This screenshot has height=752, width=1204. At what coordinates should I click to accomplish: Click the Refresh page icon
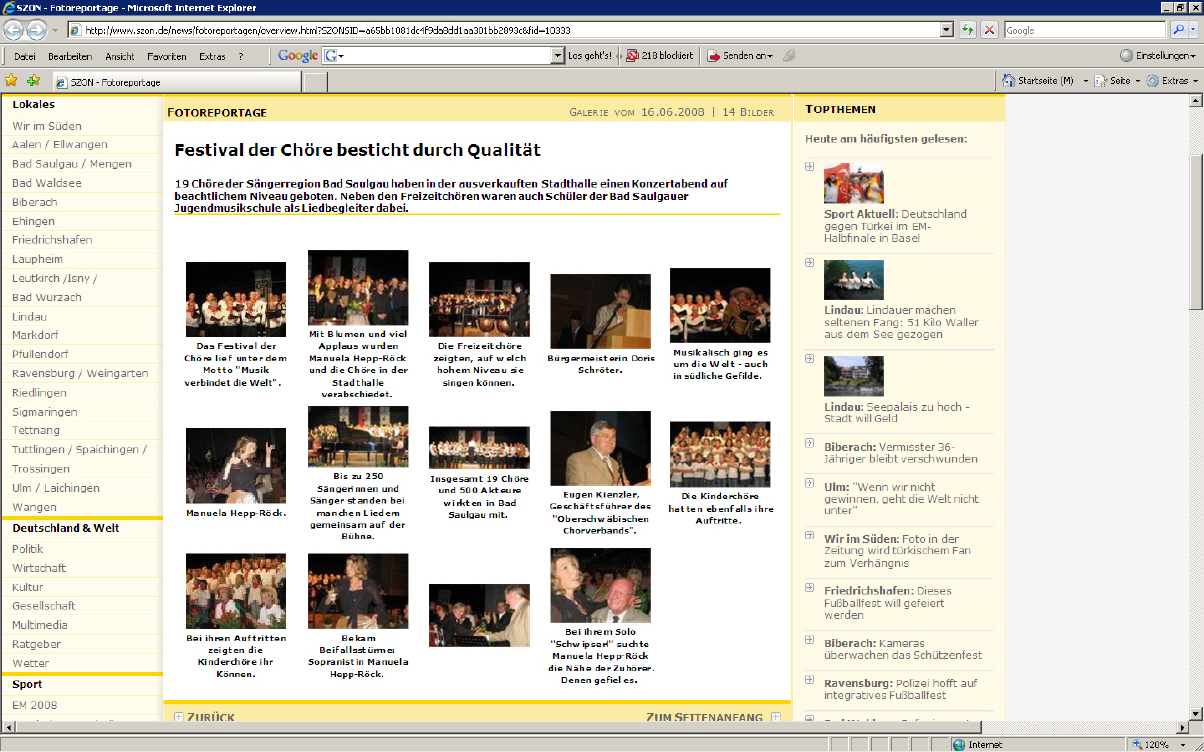pos(968,30)
